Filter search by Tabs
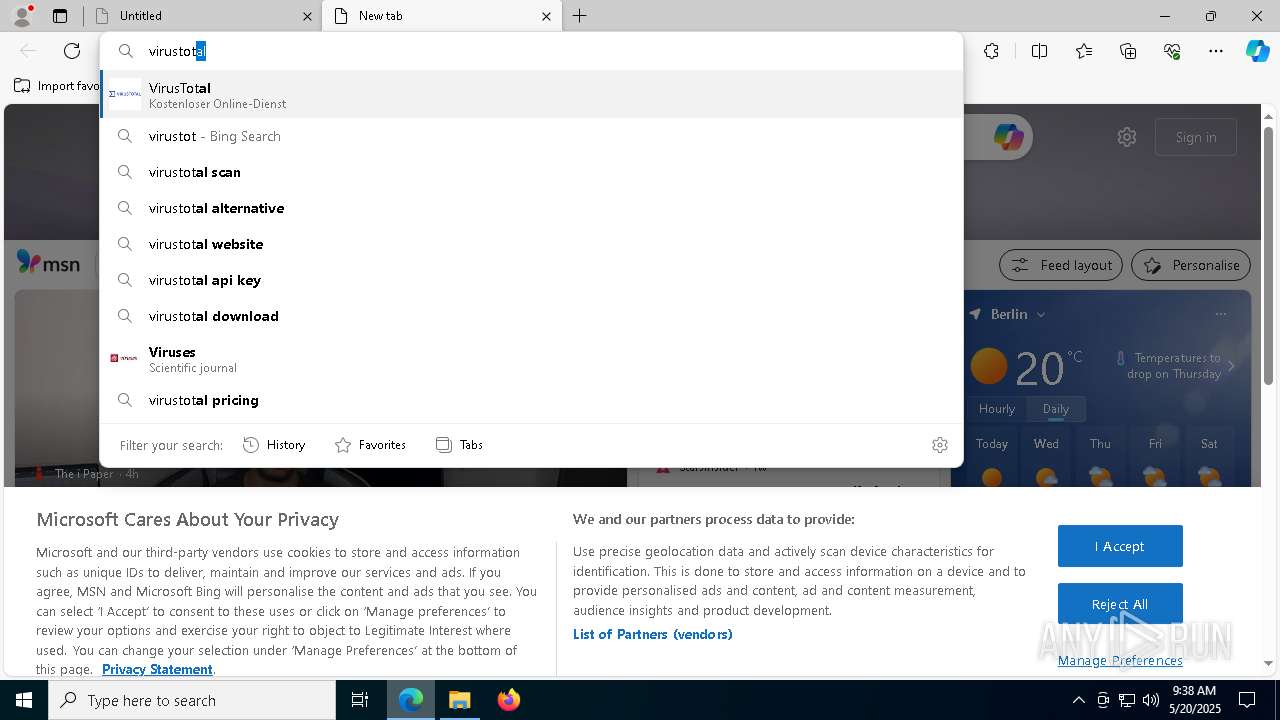 point(460,445)
